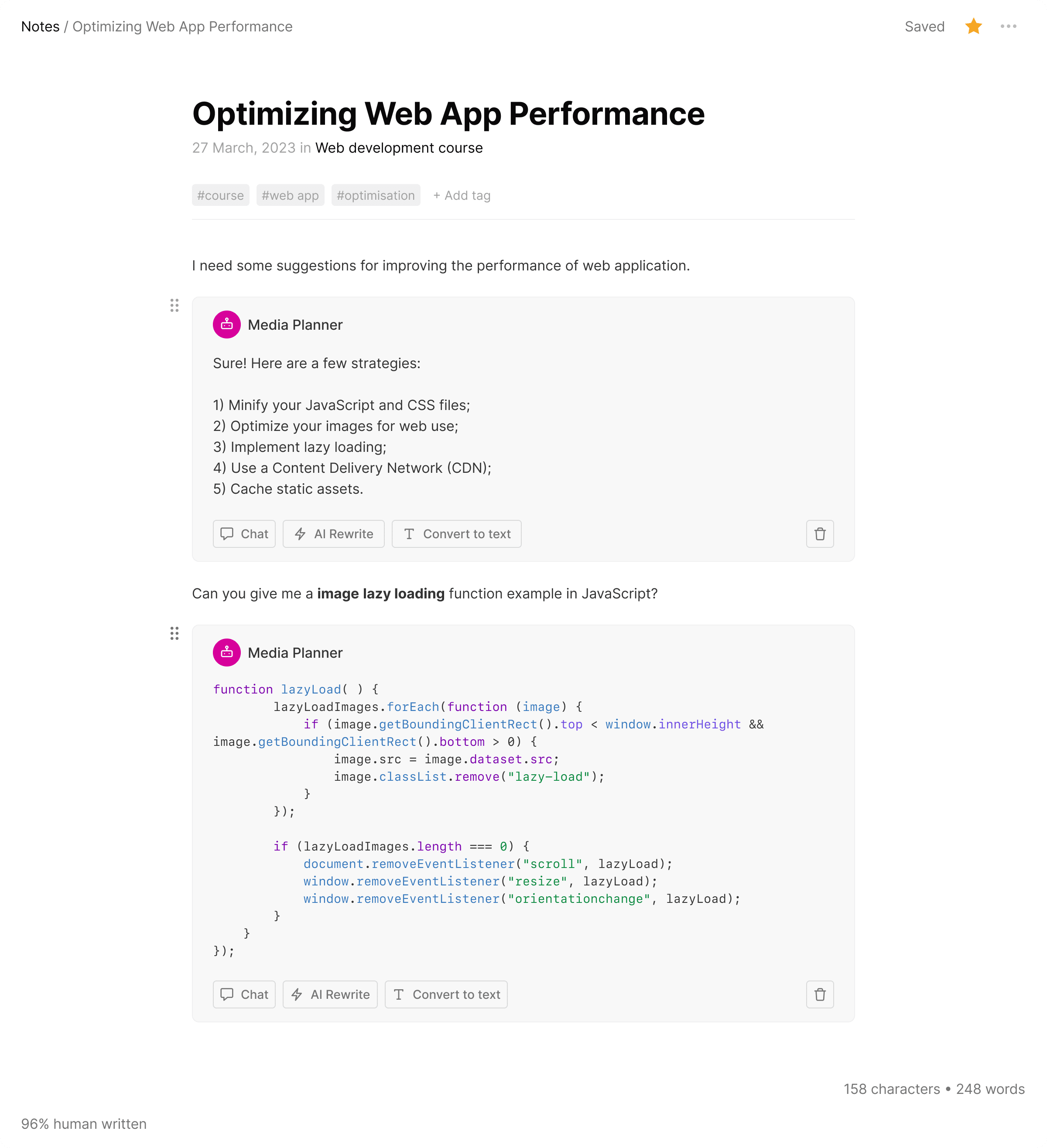Select the #optimisation tag
Viewport: 1047px width, 1148px height.
[376, 195]
